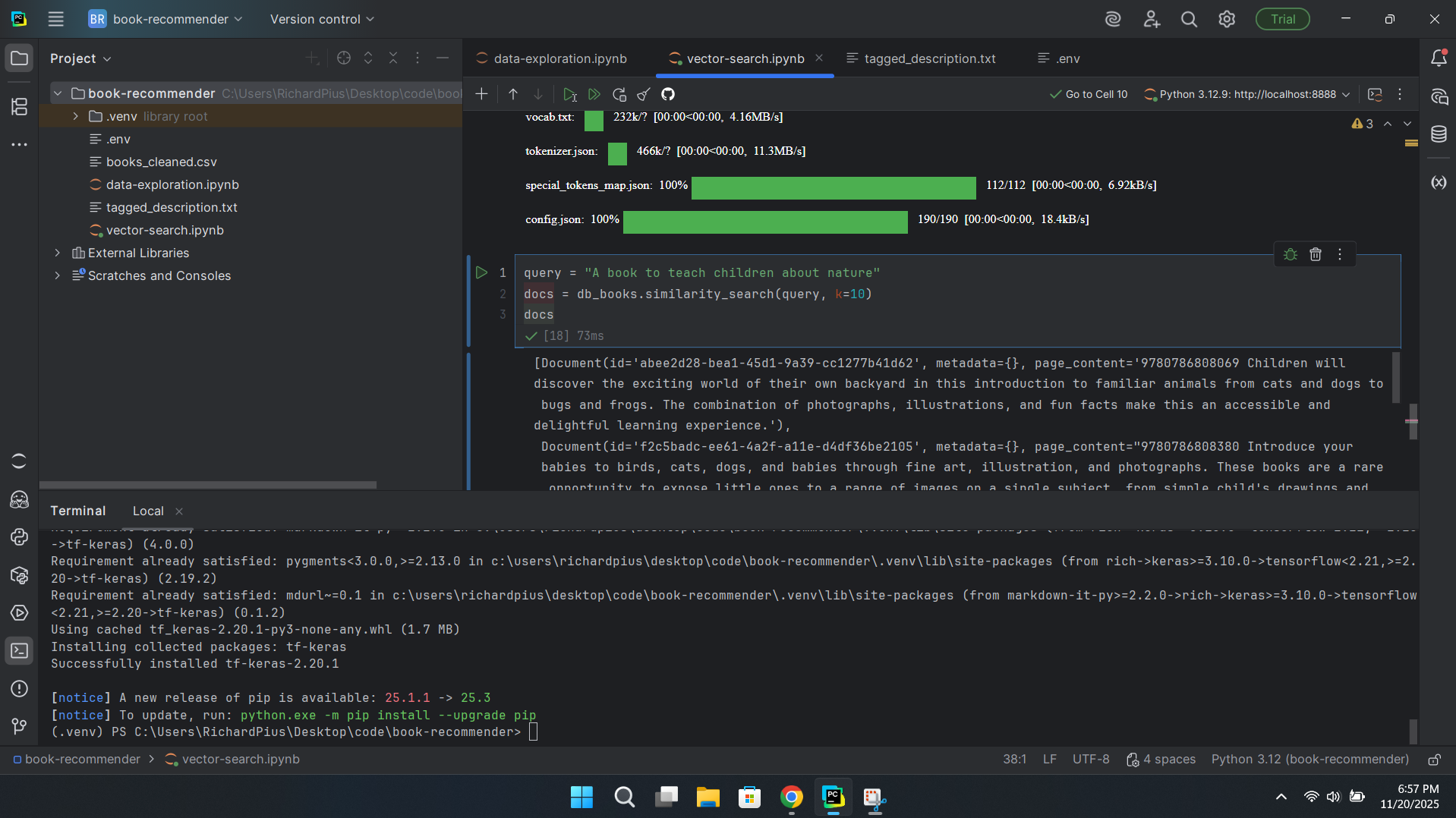This screenshot has width=1456, height=818.
Task: Open the Version control menu
Action: [322, 19]
